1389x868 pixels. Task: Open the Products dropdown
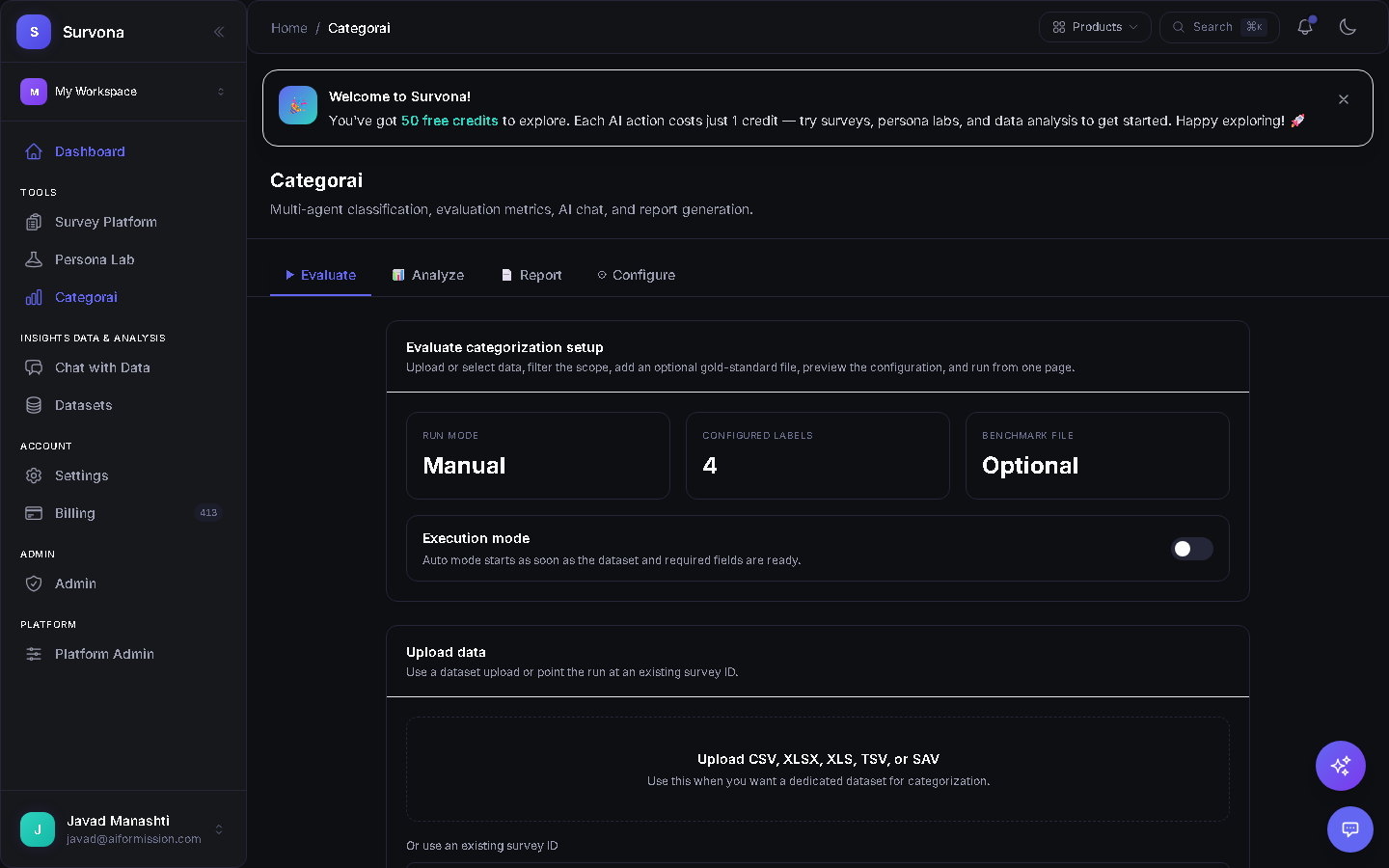coord(1095,27)
